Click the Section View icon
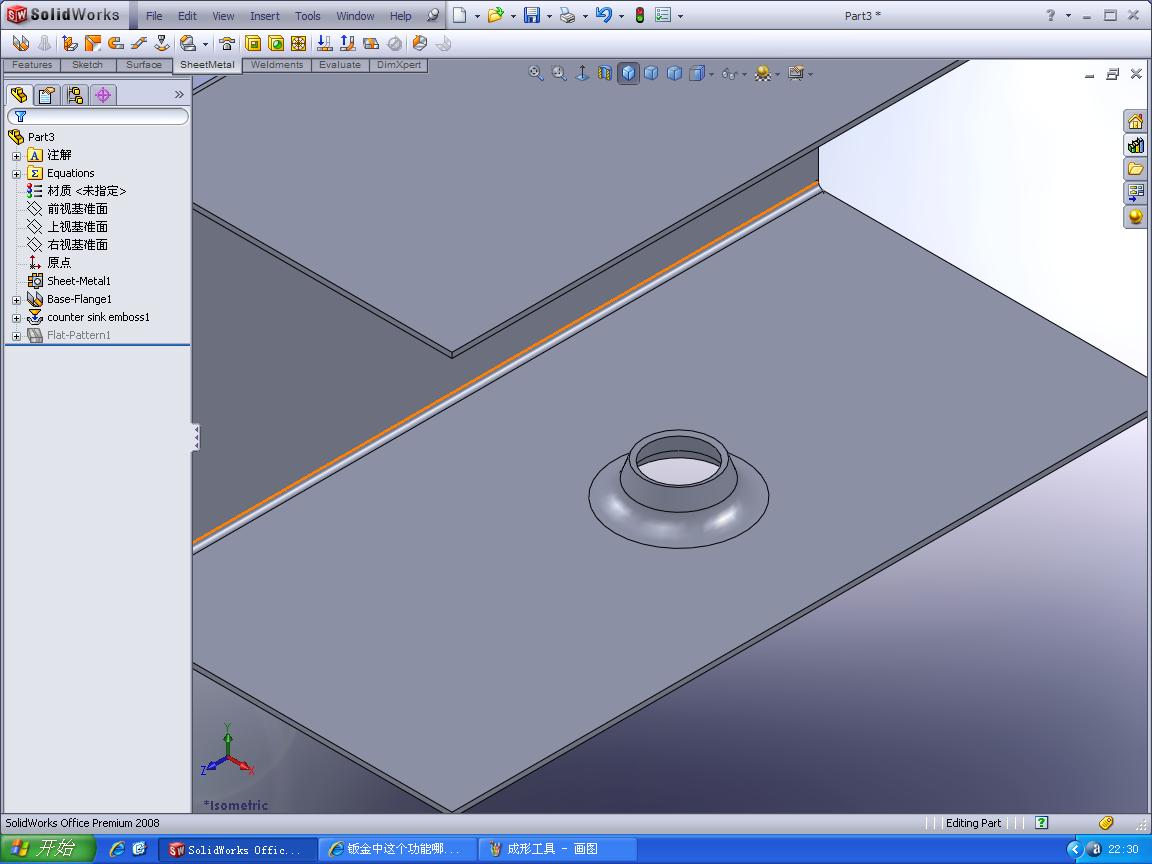 pos(605,73)
